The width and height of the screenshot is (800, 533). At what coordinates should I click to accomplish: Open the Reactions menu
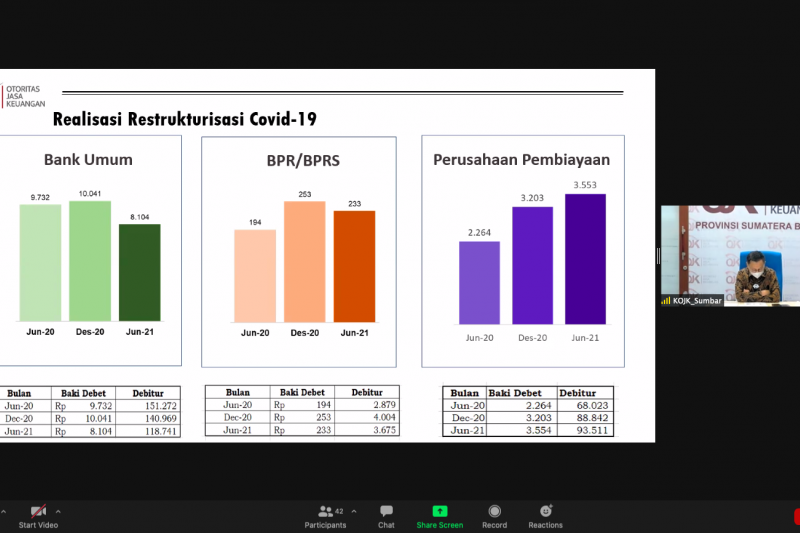[x=545, y=515]
